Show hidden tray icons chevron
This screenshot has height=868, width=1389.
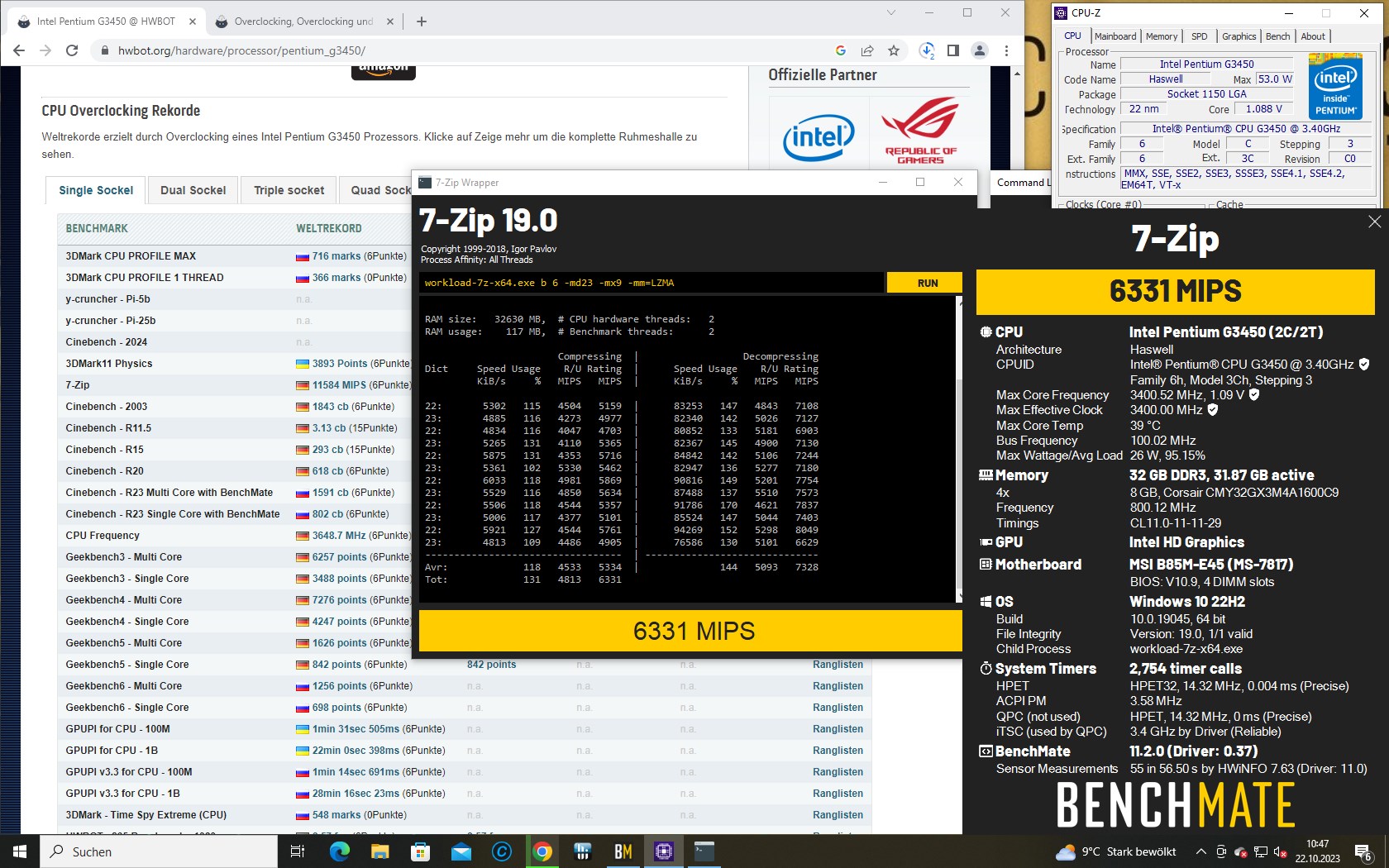(x=1200, y=851)
